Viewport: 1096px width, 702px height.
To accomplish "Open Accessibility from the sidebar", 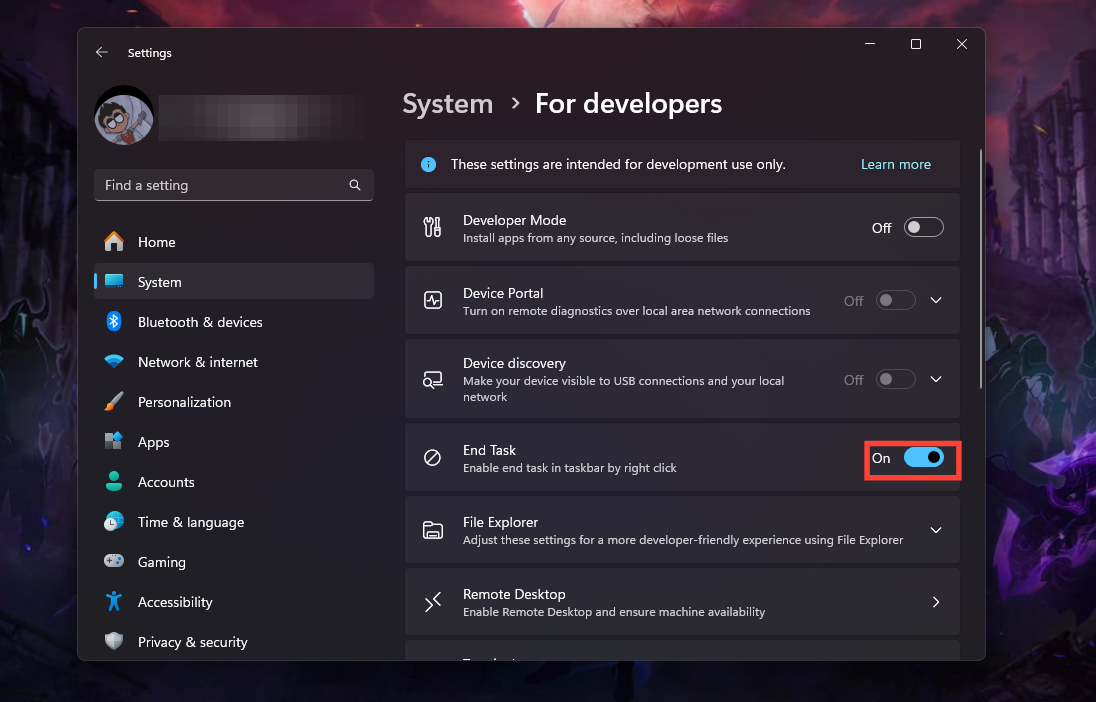I will [x=175, y=602].
